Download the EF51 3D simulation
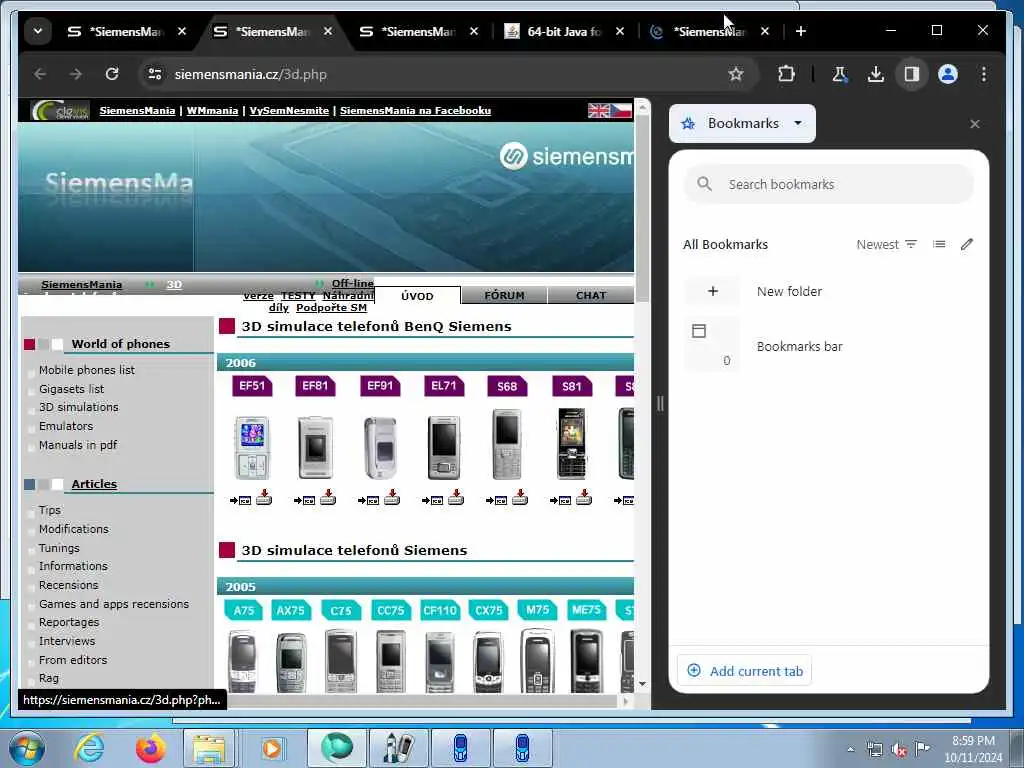Image resolution: width=1024 pixels, height=768 pixels. coord(264,498)
